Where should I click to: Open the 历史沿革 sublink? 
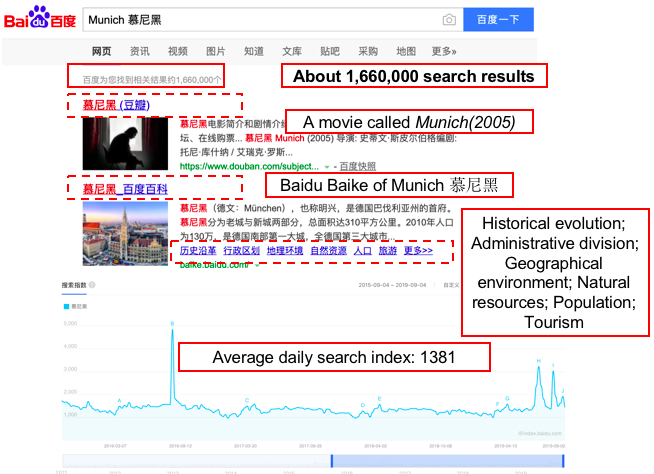click(198, 250)
